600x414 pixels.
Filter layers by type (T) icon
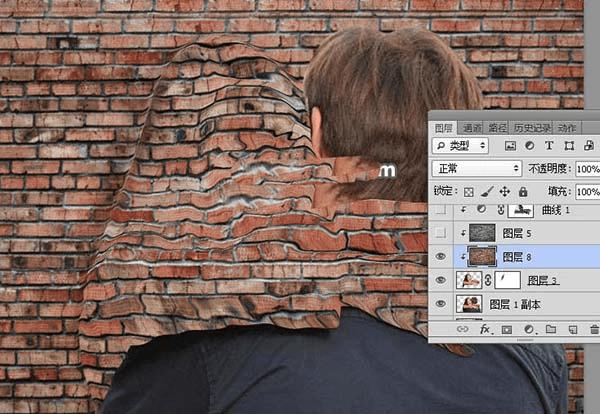[549, 146]
